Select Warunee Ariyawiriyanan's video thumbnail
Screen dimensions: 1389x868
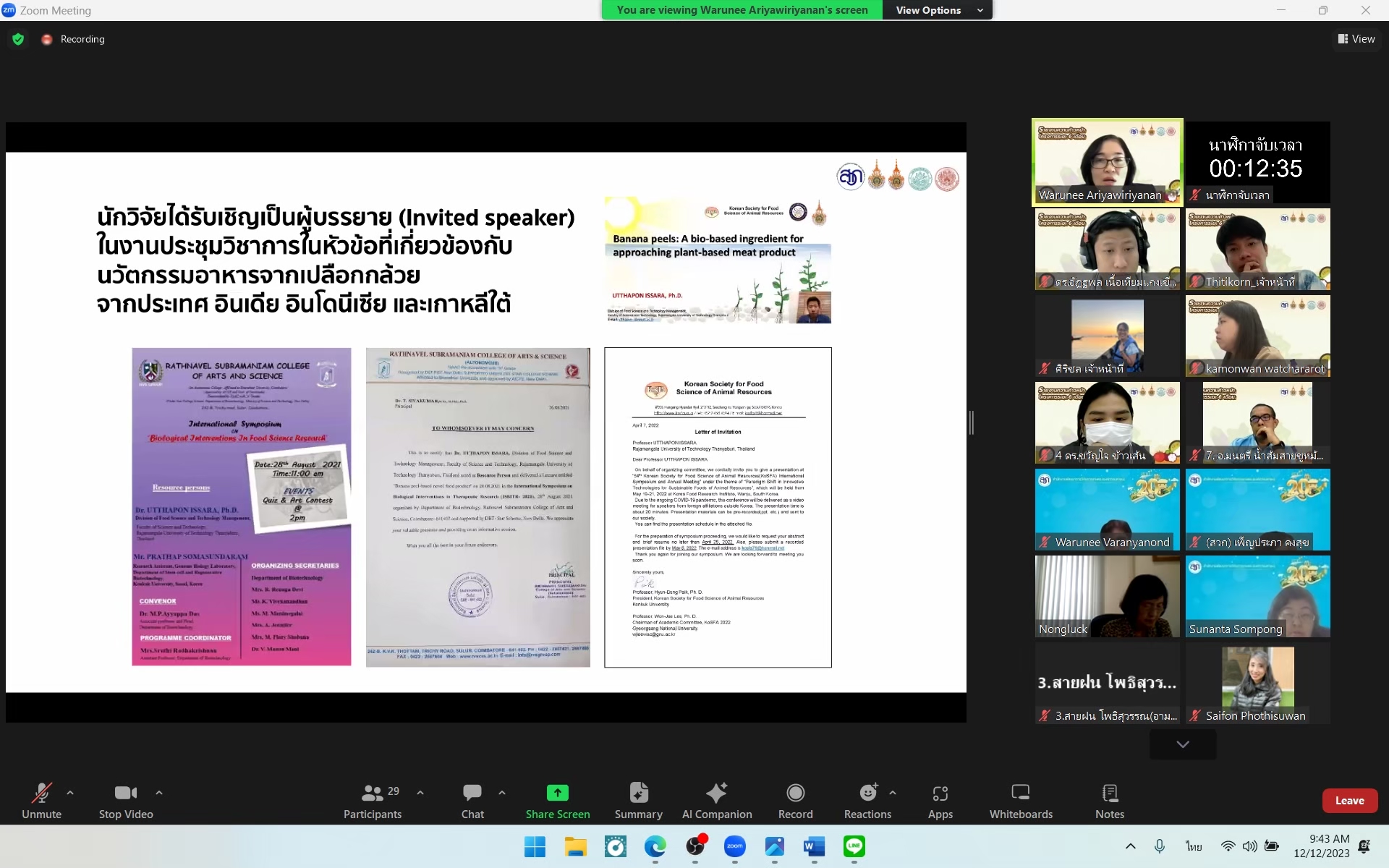click(x=1107, y=162)
